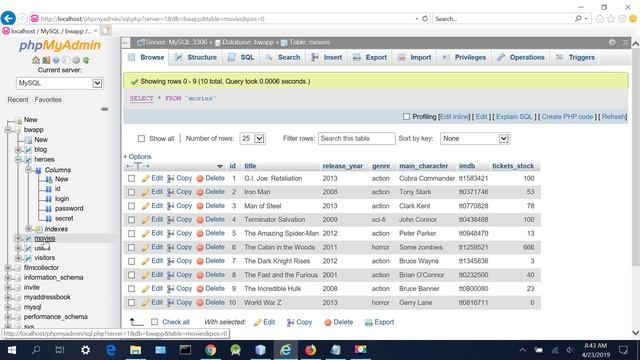Click the link-with-main-panel icon in sidebar

[104, 109]
